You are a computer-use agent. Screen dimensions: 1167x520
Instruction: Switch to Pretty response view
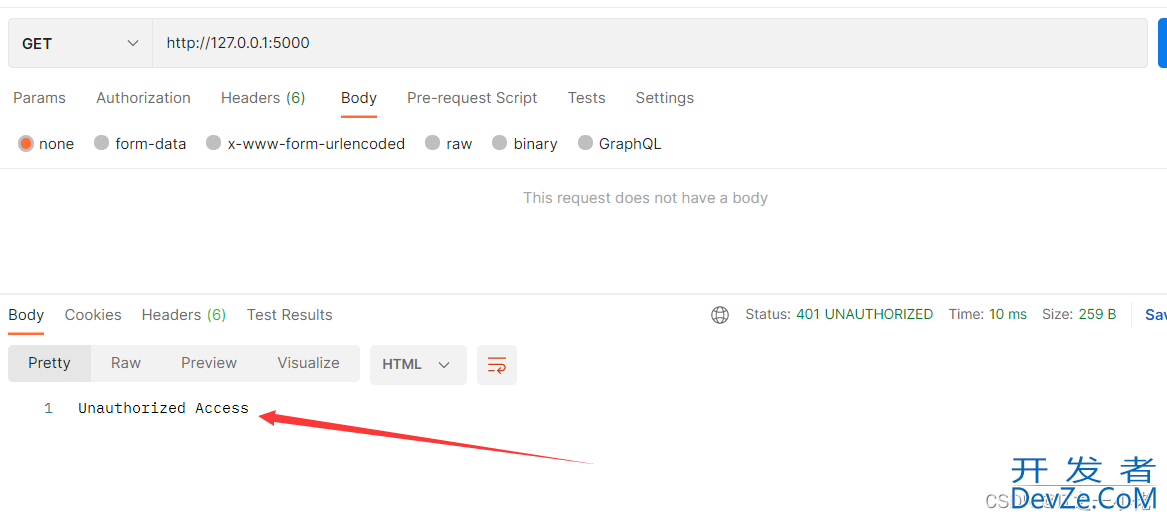coord(49,363)
